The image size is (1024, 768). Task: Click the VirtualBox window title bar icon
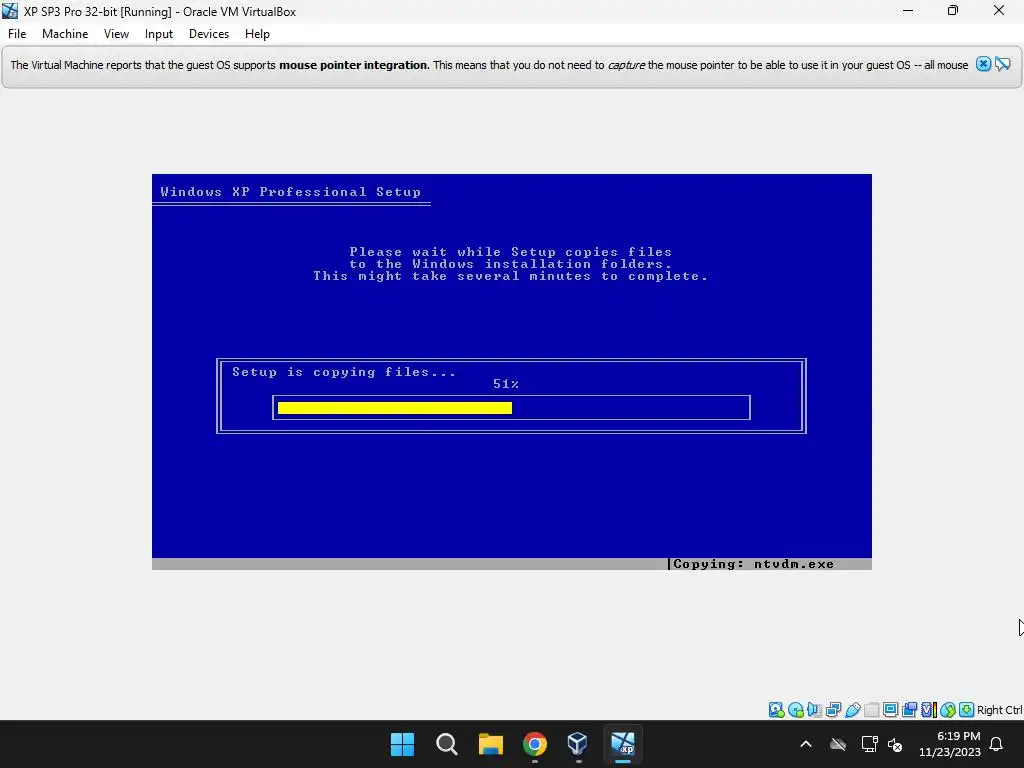[x=10, y=11]
